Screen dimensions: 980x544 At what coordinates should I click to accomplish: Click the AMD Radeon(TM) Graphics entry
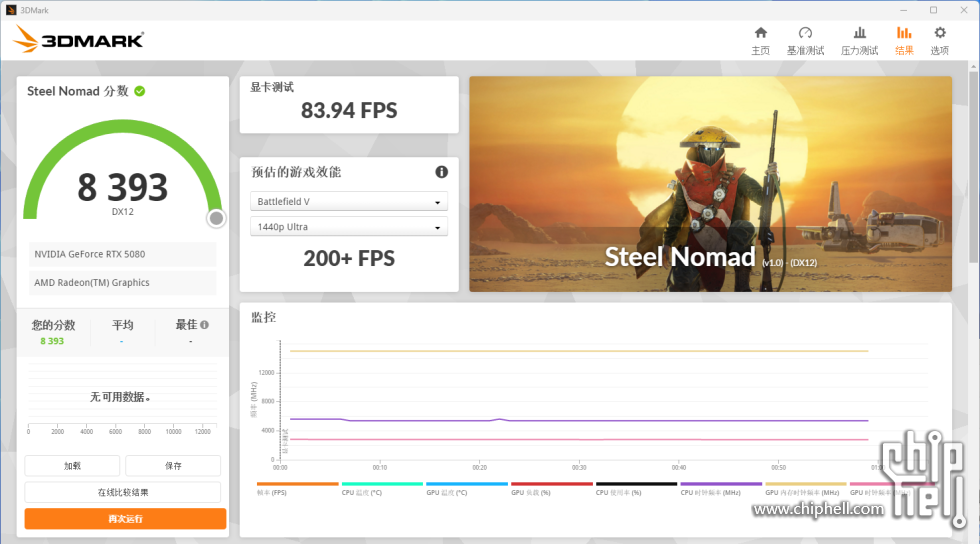click(122, 283)
